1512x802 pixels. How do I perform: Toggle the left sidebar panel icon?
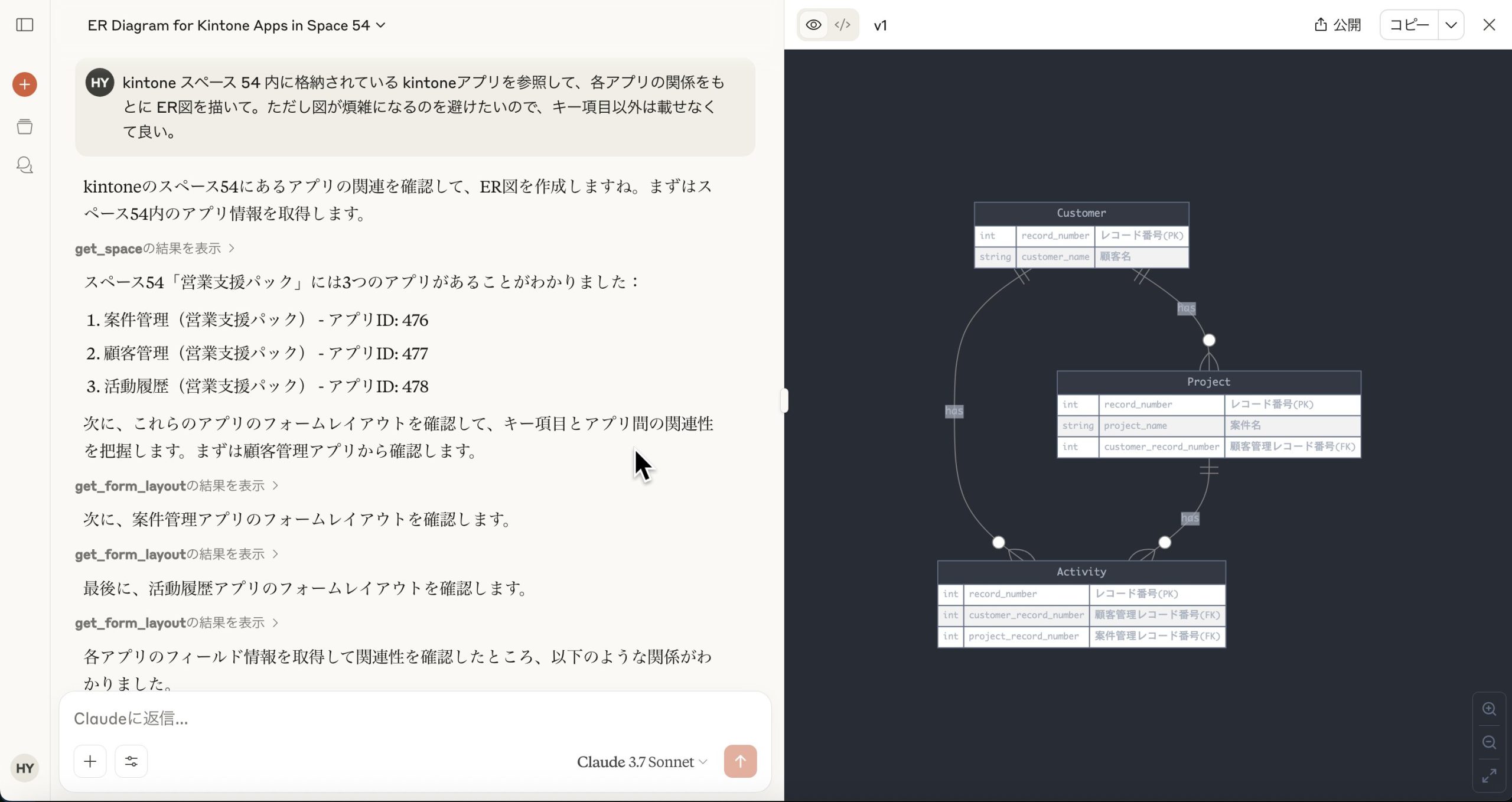25,25
